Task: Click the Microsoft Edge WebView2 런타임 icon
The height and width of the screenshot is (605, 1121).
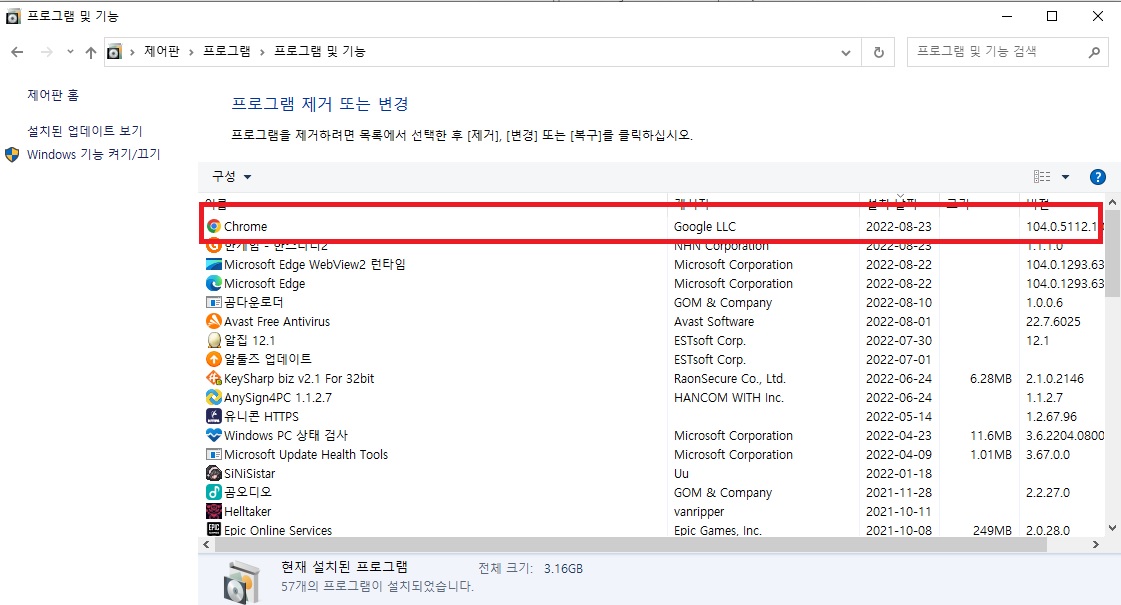Action: pyautogui.click(x=213, y=264)
